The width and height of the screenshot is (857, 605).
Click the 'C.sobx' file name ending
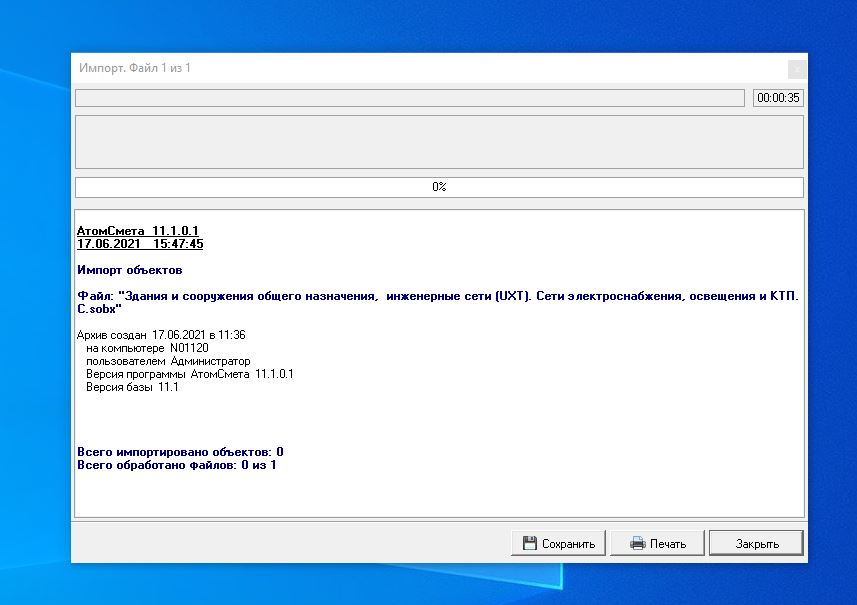tap(99, 309)
